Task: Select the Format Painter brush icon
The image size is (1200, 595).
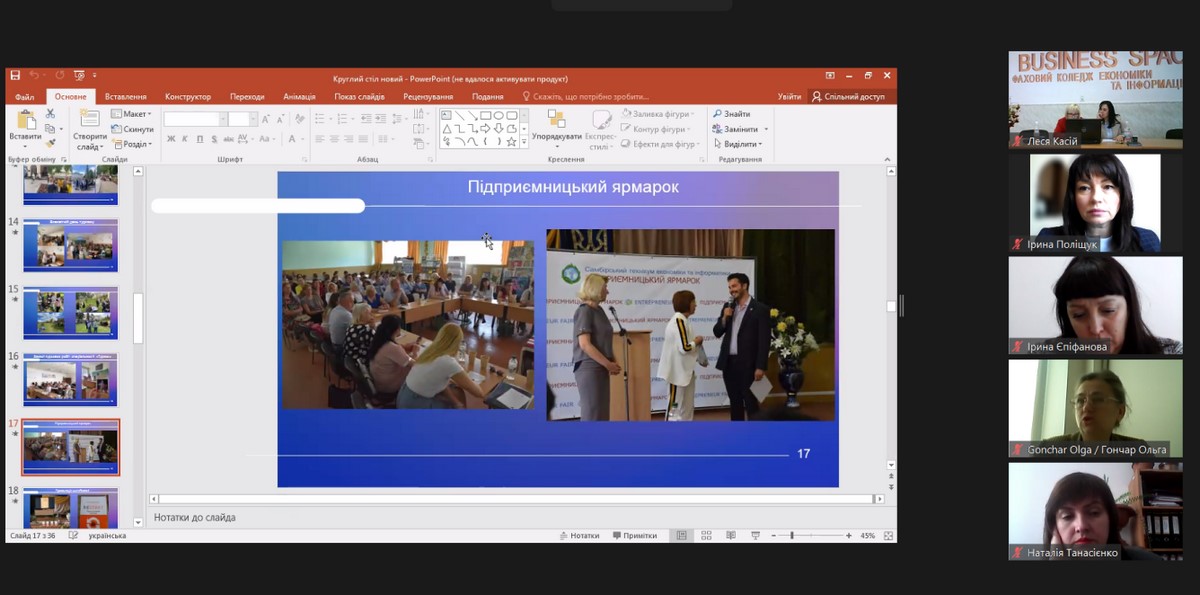Action: coord(50,143)
